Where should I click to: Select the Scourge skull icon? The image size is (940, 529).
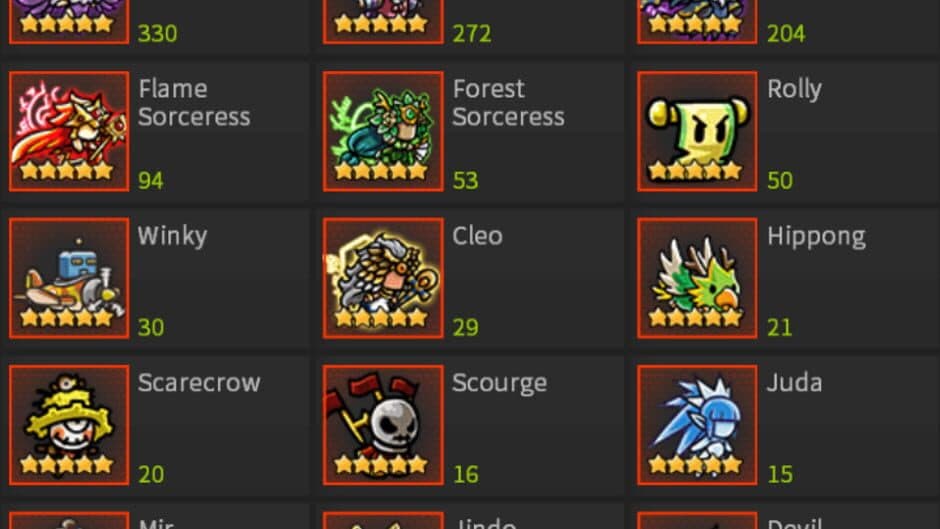click(383, 425)
